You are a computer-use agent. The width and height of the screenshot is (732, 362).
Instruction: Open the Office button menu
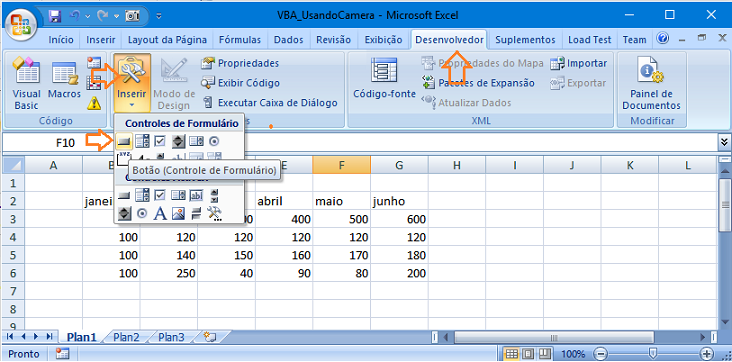pyautogui.click(x=21, y=24)
